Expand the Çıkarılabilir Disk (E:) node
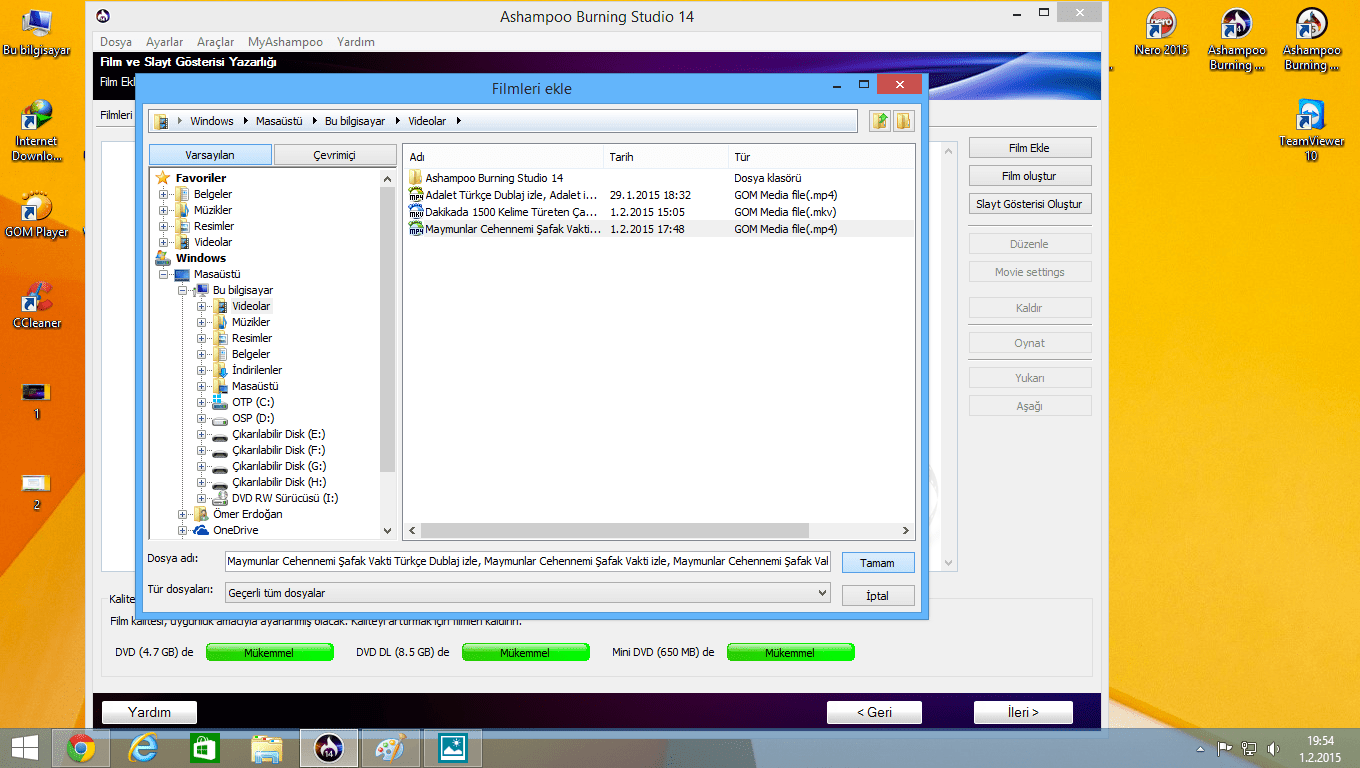1360x768 pixels. coord(202,435)
